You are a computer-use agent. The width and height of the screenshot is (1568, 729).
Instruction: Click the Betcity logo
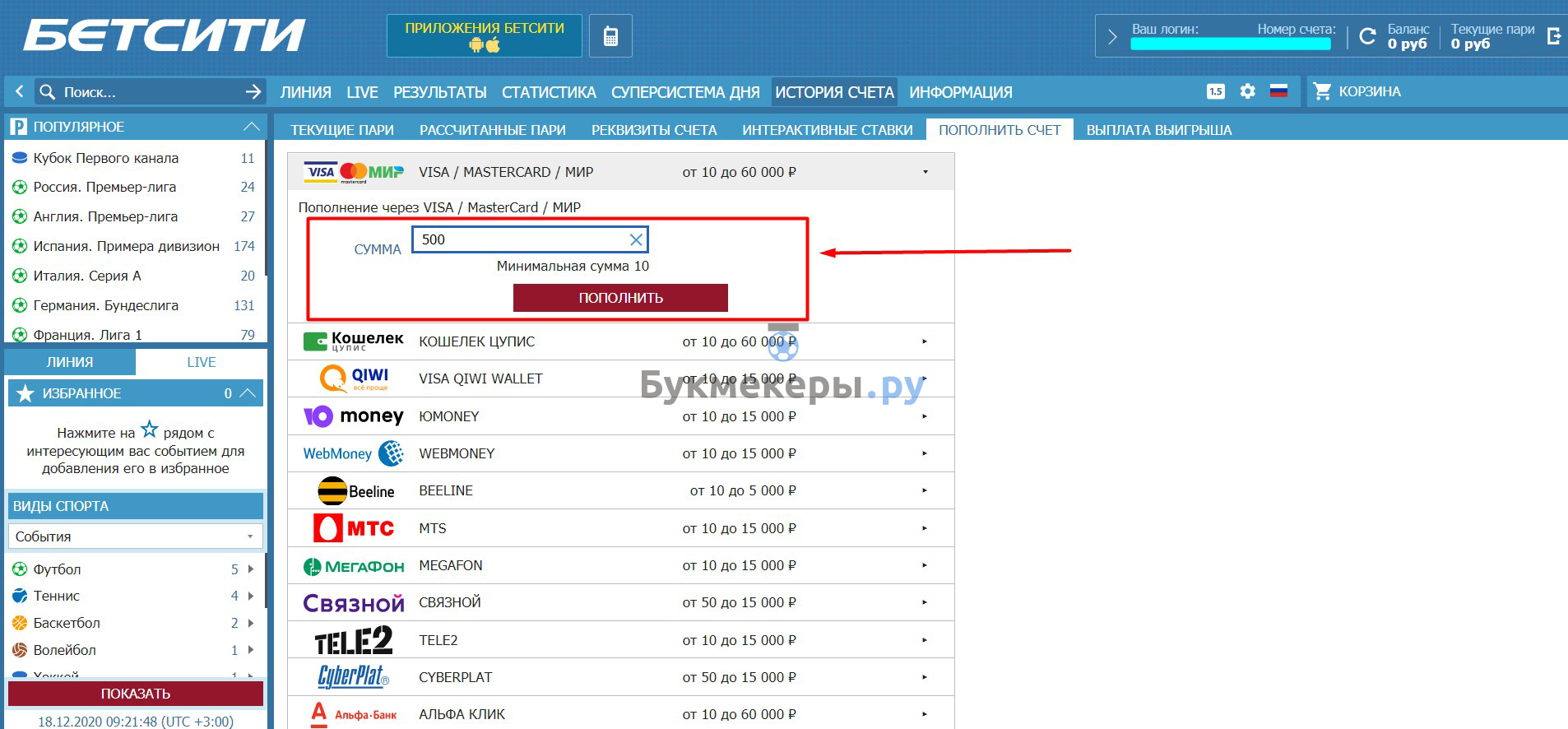pos(165,36)
